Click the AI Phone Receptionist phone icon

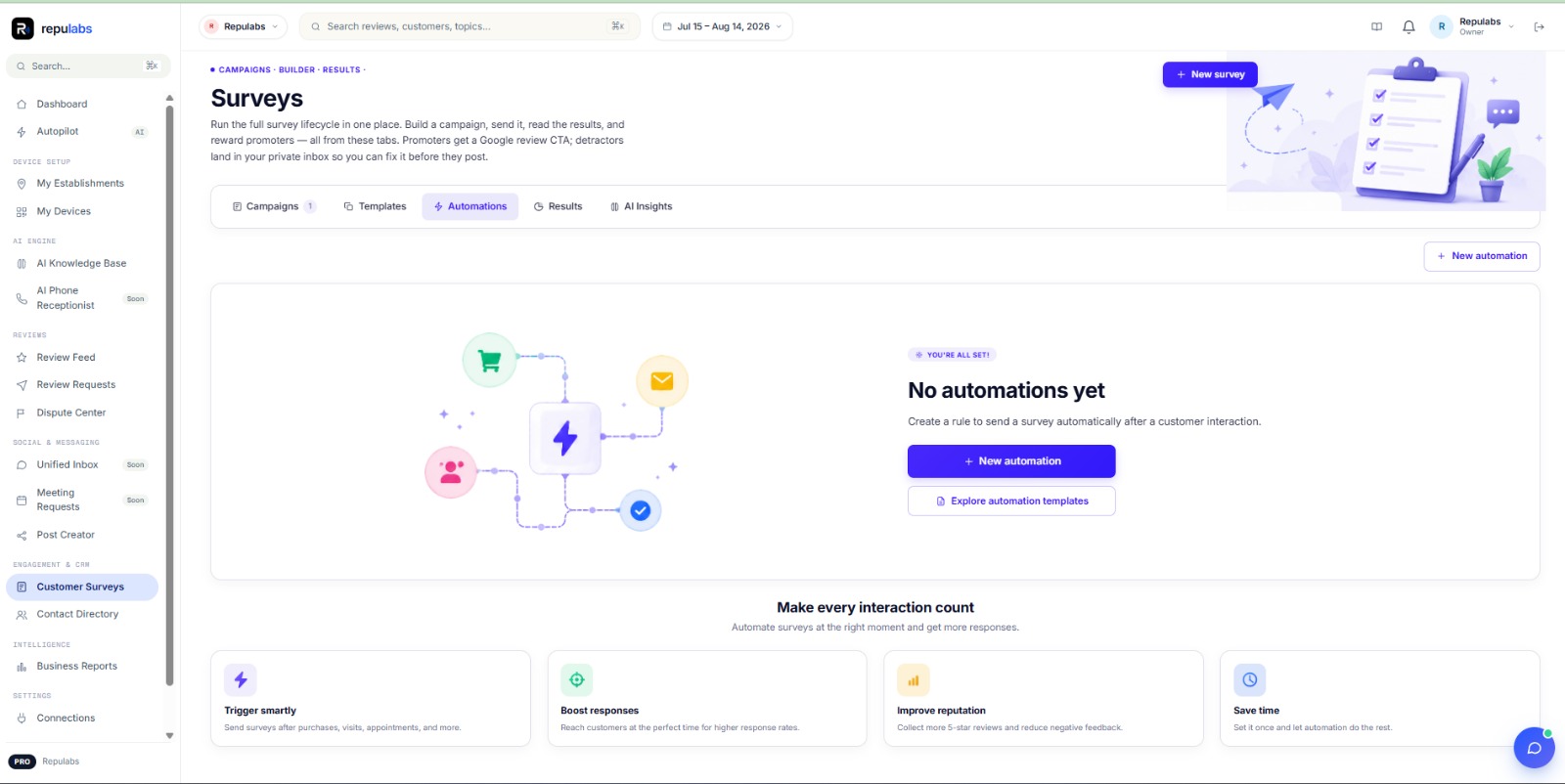tap(22, 298)
